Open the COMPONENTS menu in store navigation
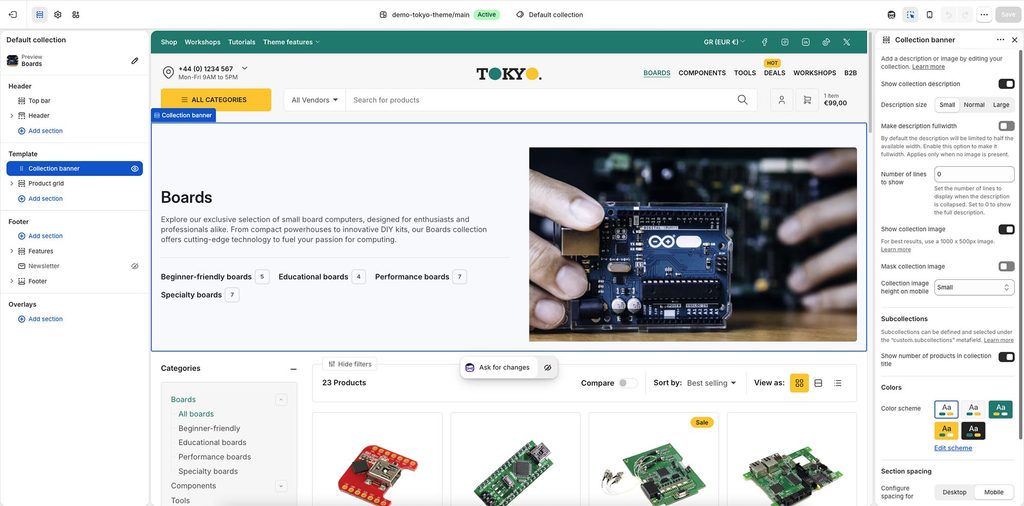This screenshot has height=506, width=1024. (x=702, y=73)
